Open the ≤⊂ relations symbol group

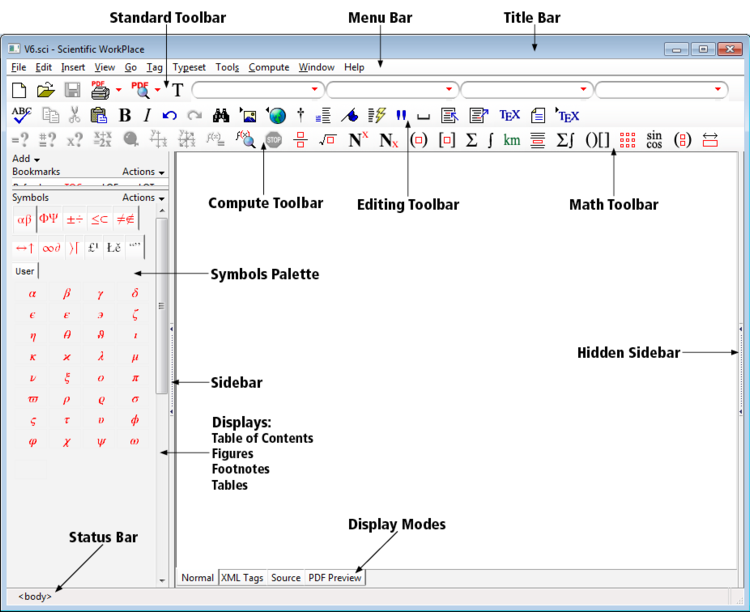[100, 220]
